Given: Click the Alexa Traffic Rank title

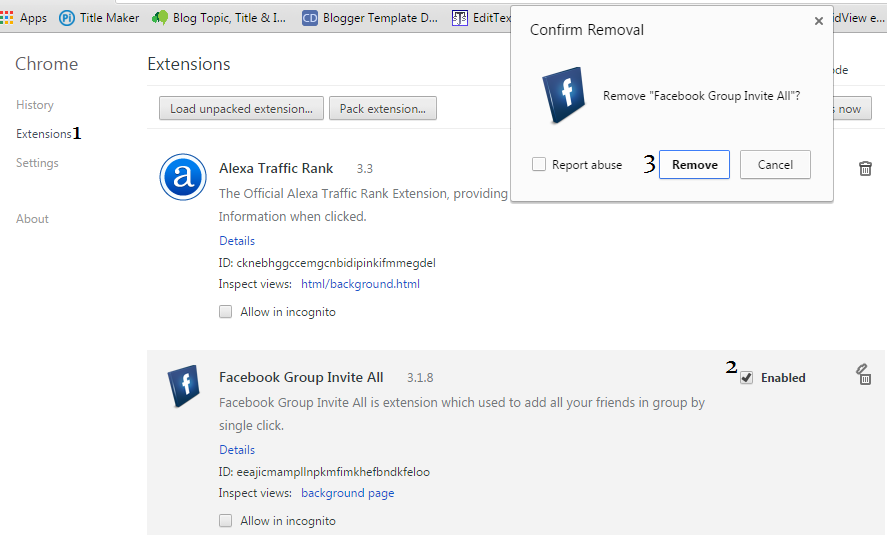Looking at the screenshot, I should tap(276, 169).
